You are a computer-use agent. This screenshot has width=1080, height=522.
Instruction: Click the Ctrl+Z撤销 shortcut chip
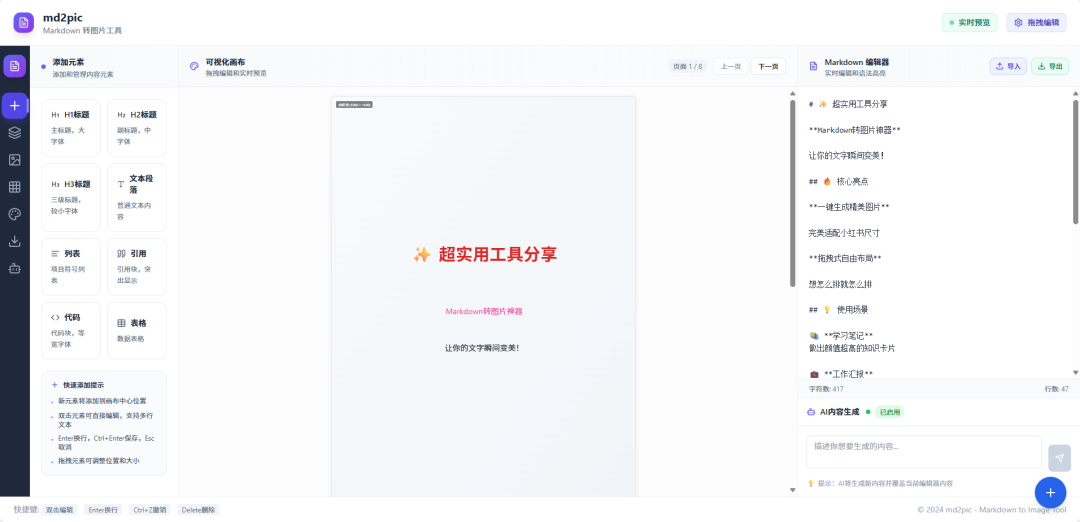tap(149, 510)
